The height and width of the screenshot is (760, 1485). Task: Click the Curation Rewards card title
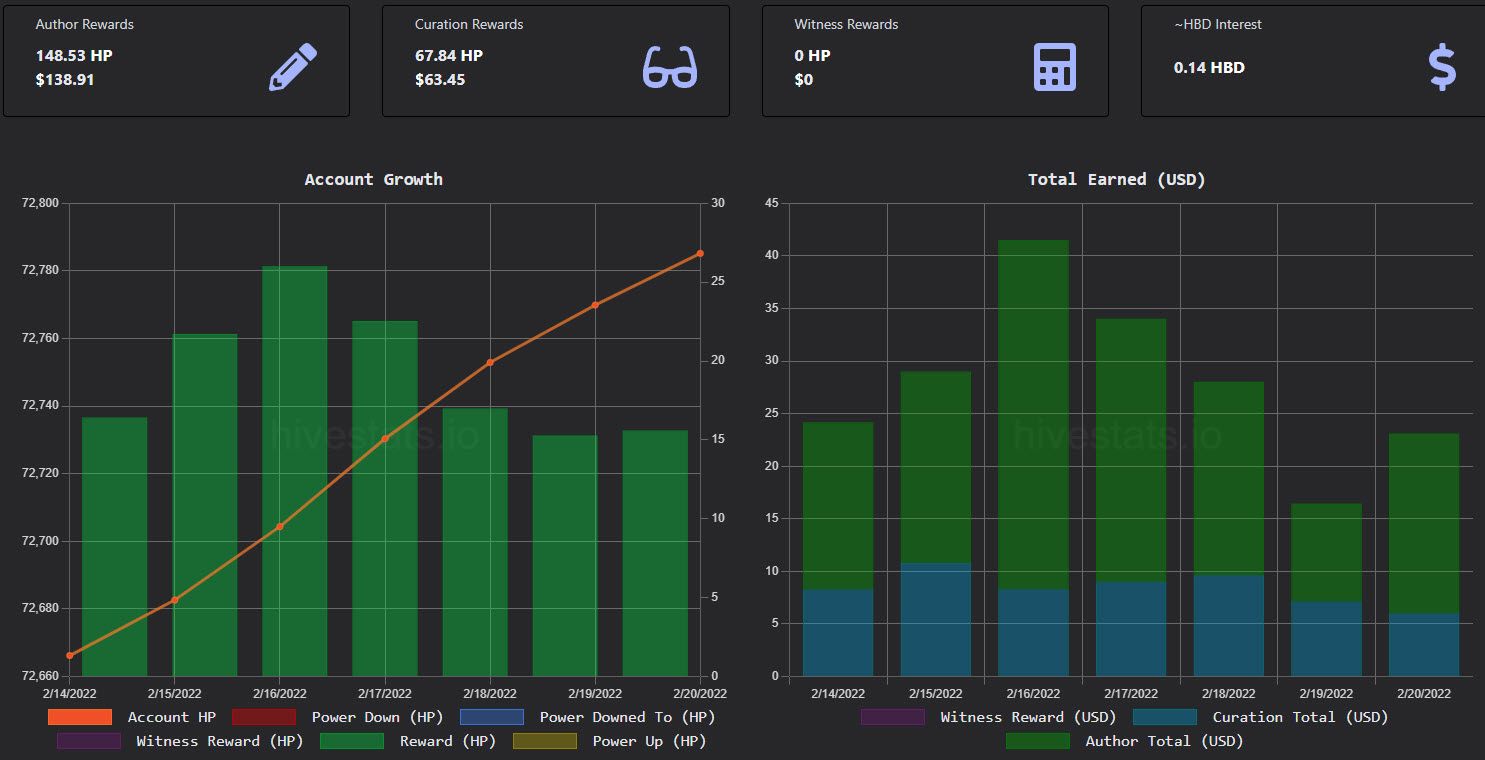pos(469,24)
